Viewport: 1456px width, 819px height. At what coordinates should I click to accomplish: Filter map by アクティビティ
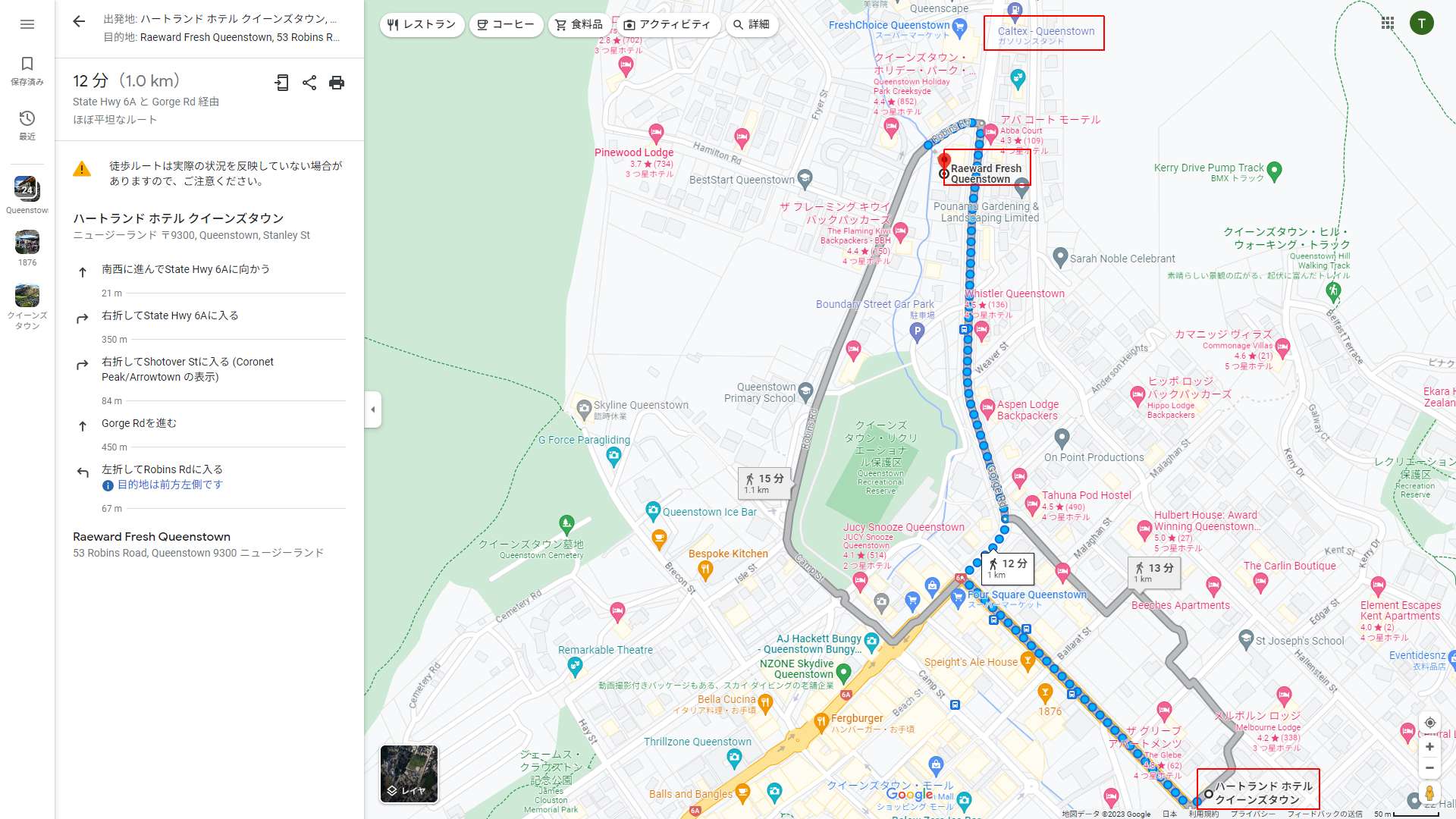tap(667, 25)
